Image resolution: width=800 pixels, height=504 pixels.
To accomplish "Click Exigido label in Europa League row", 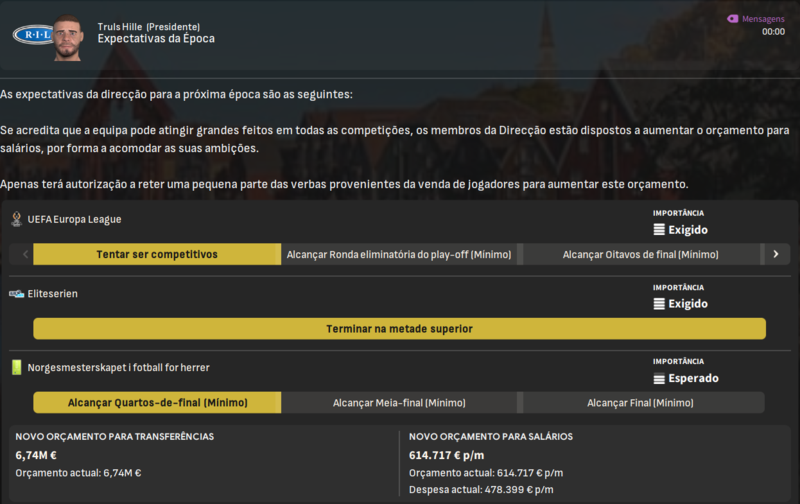I will tap(688, 230).
